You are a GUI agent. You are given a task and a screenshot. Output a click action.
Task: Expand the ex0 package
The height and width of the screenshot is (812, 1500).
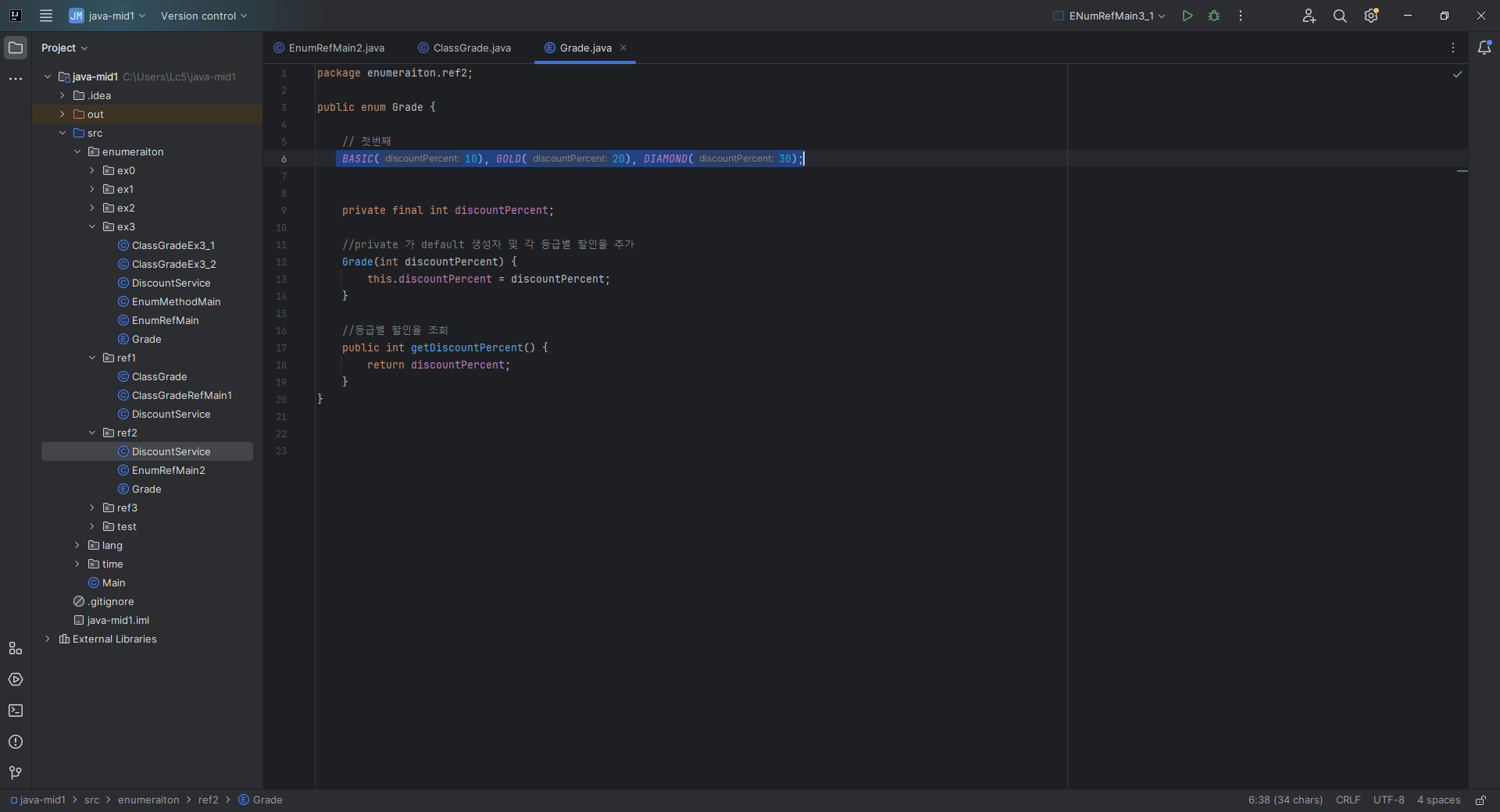point(92,170)
